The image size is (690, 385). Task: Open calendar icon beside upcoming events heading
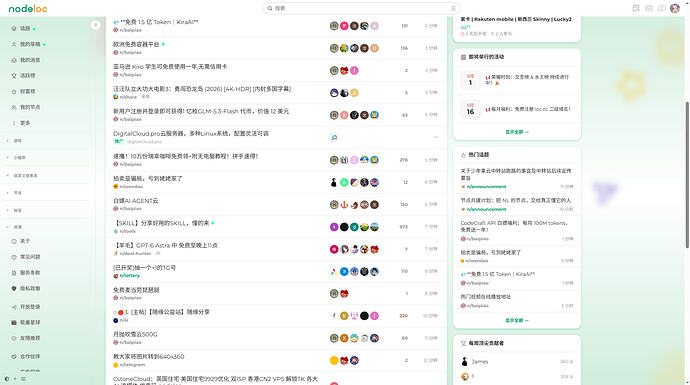463,57
